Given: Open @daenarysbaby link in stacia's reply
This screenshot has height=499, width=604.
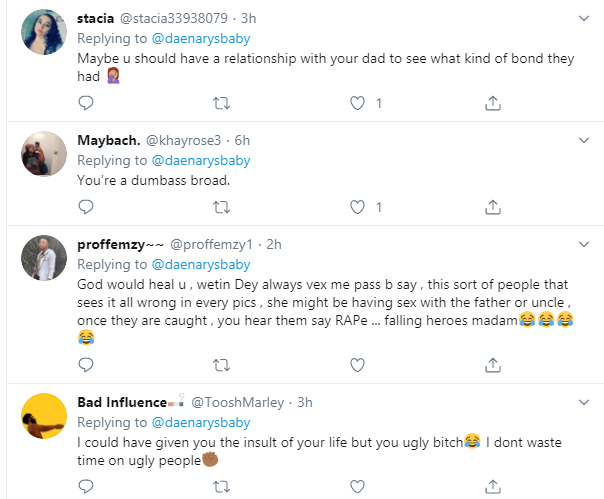Looking at the screenshot, I should pos(201,37).
